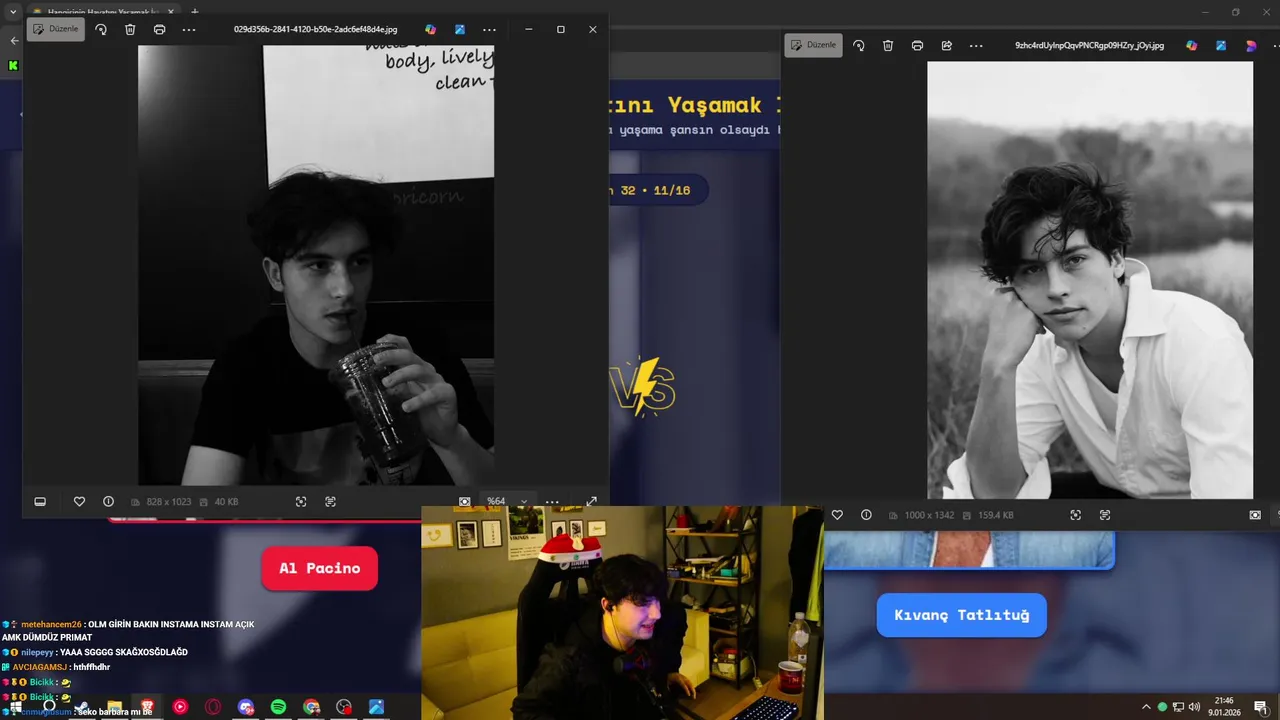Show hidden system tray icons
The image size is (1280, 720).
point(1146,707)
